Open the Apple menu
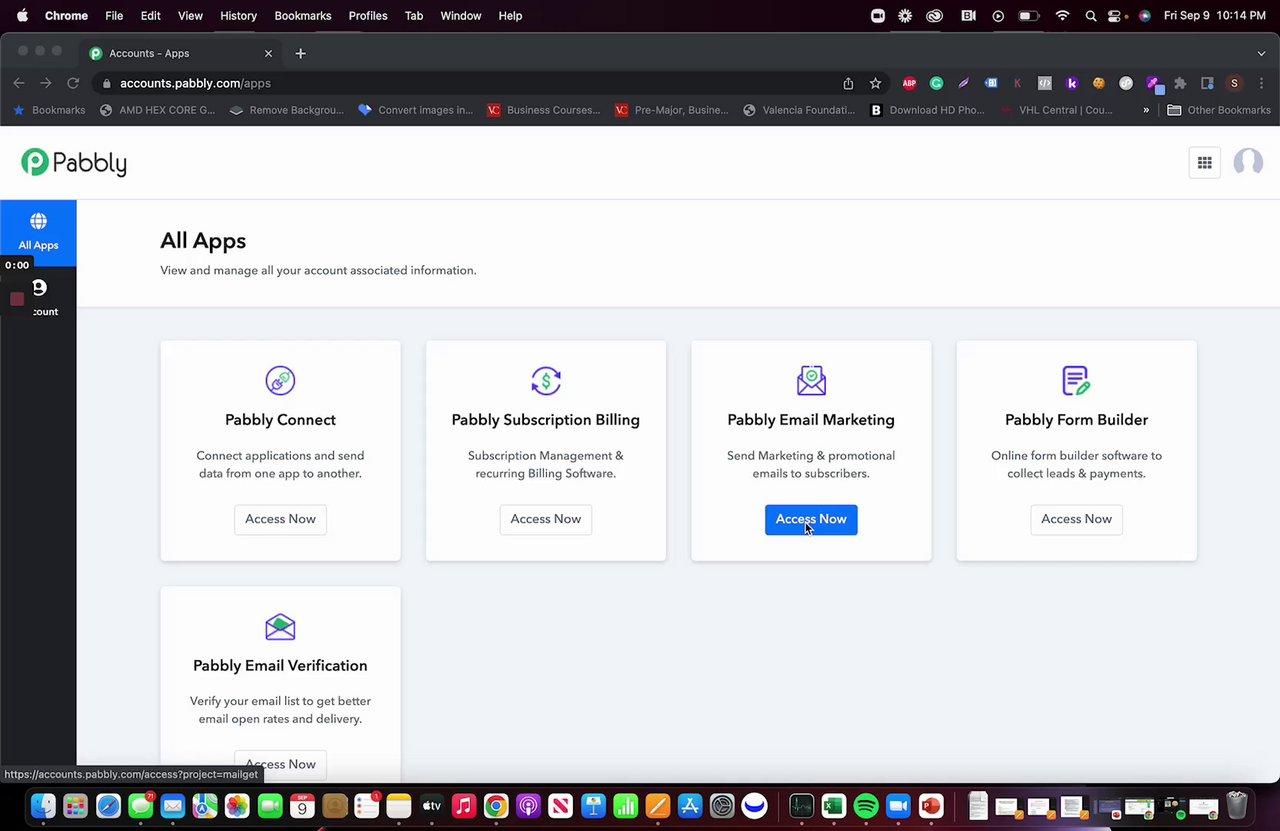The height and width of the screenshot is (831, 1280). coord(22,16)
